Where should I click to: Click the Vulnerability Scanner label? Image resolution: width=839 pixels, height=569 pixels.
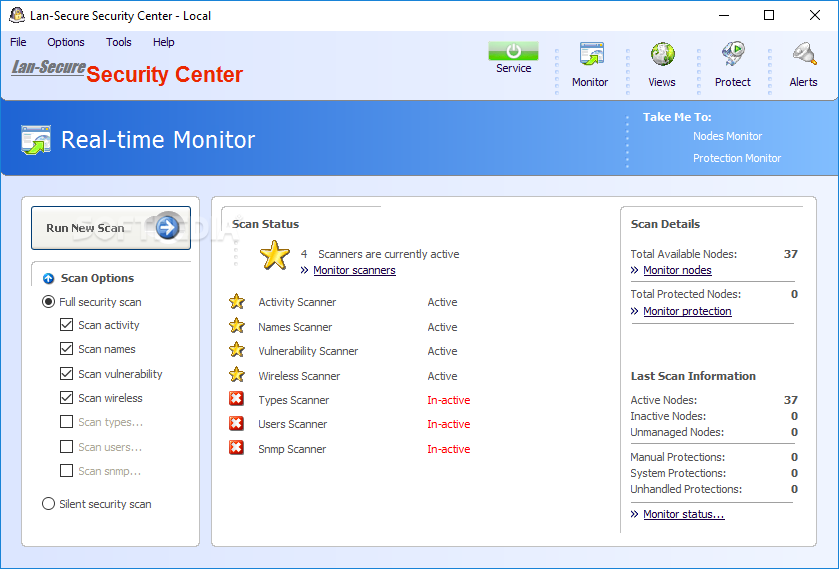(308, 351)
